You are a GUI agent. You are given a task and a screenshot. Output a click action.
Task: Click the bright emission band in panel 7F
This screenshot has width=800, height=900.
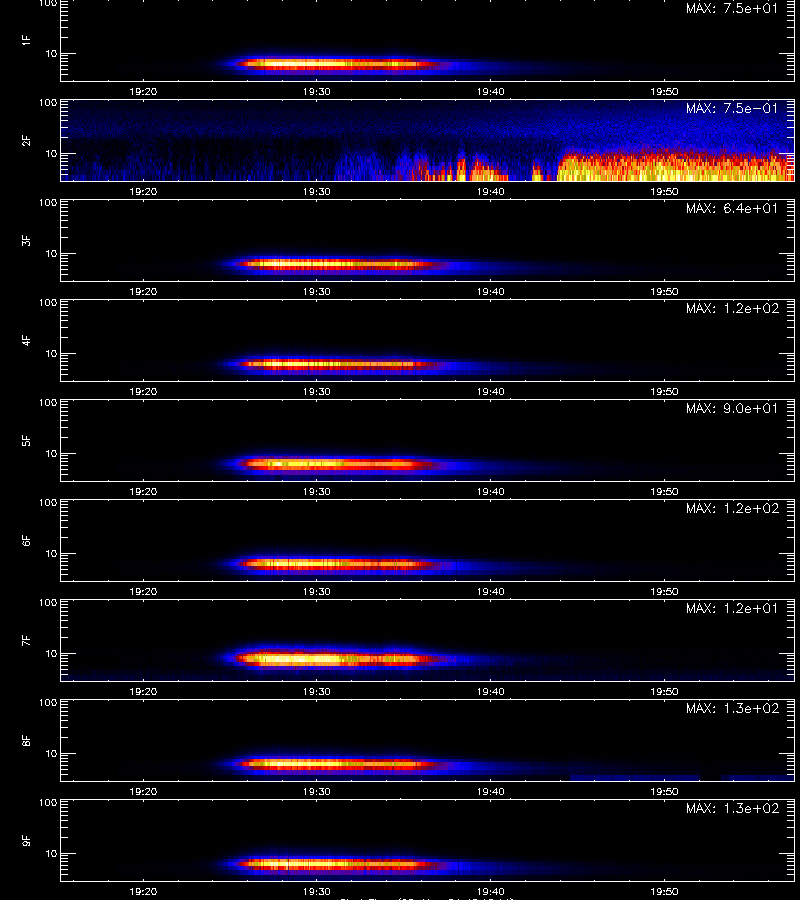(339, 659)
